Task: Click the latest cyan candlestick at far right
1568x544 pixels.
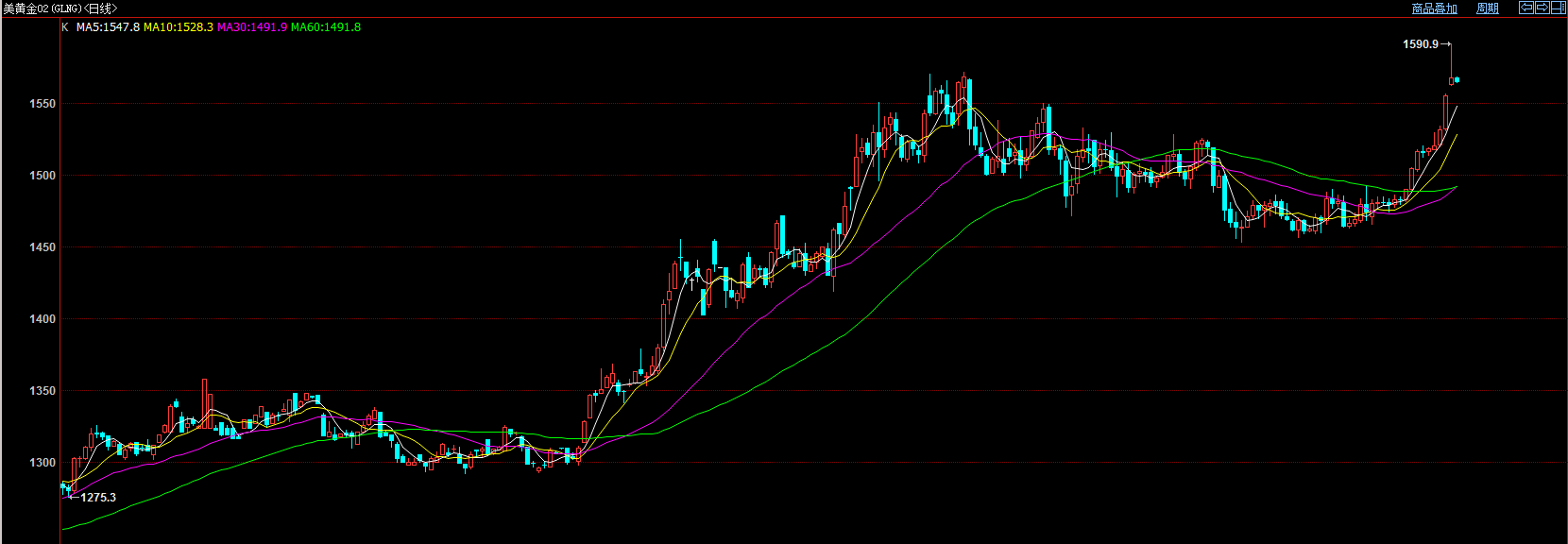Action: (x=1457, y=79)
